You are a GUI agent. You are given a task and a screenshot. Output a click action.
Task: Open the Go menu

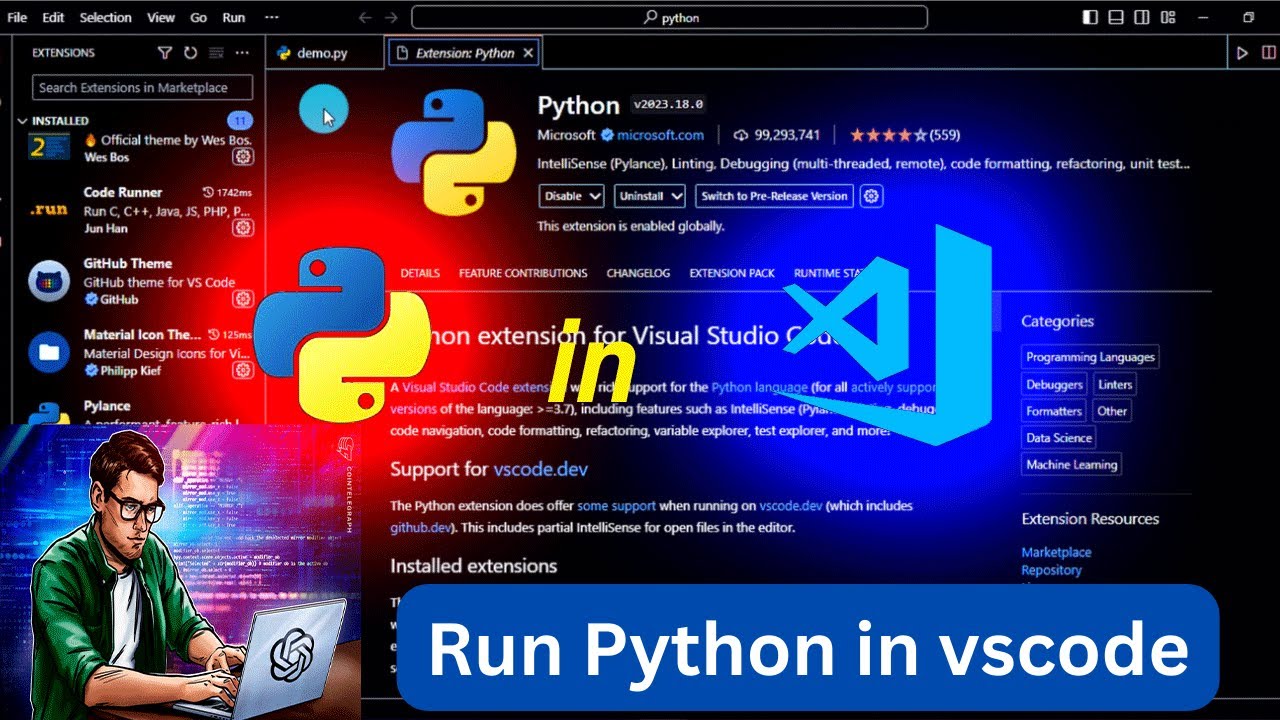(x=198, y=18)
